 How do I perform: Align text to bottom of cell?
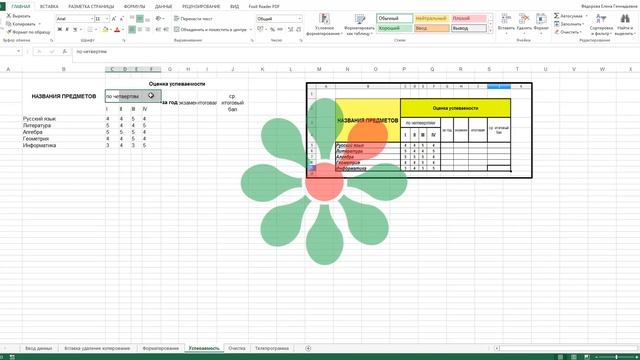(147, 18)
